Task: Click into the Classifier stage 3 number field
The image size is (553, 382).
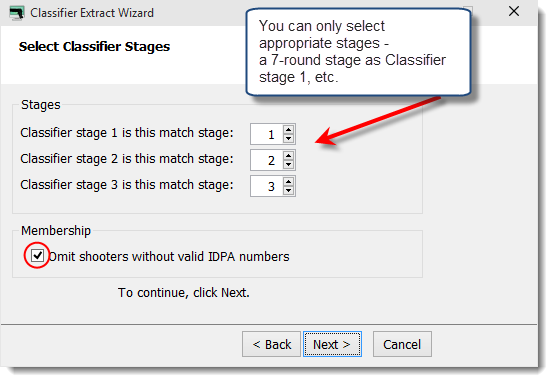Action: (x=267, y=186)
